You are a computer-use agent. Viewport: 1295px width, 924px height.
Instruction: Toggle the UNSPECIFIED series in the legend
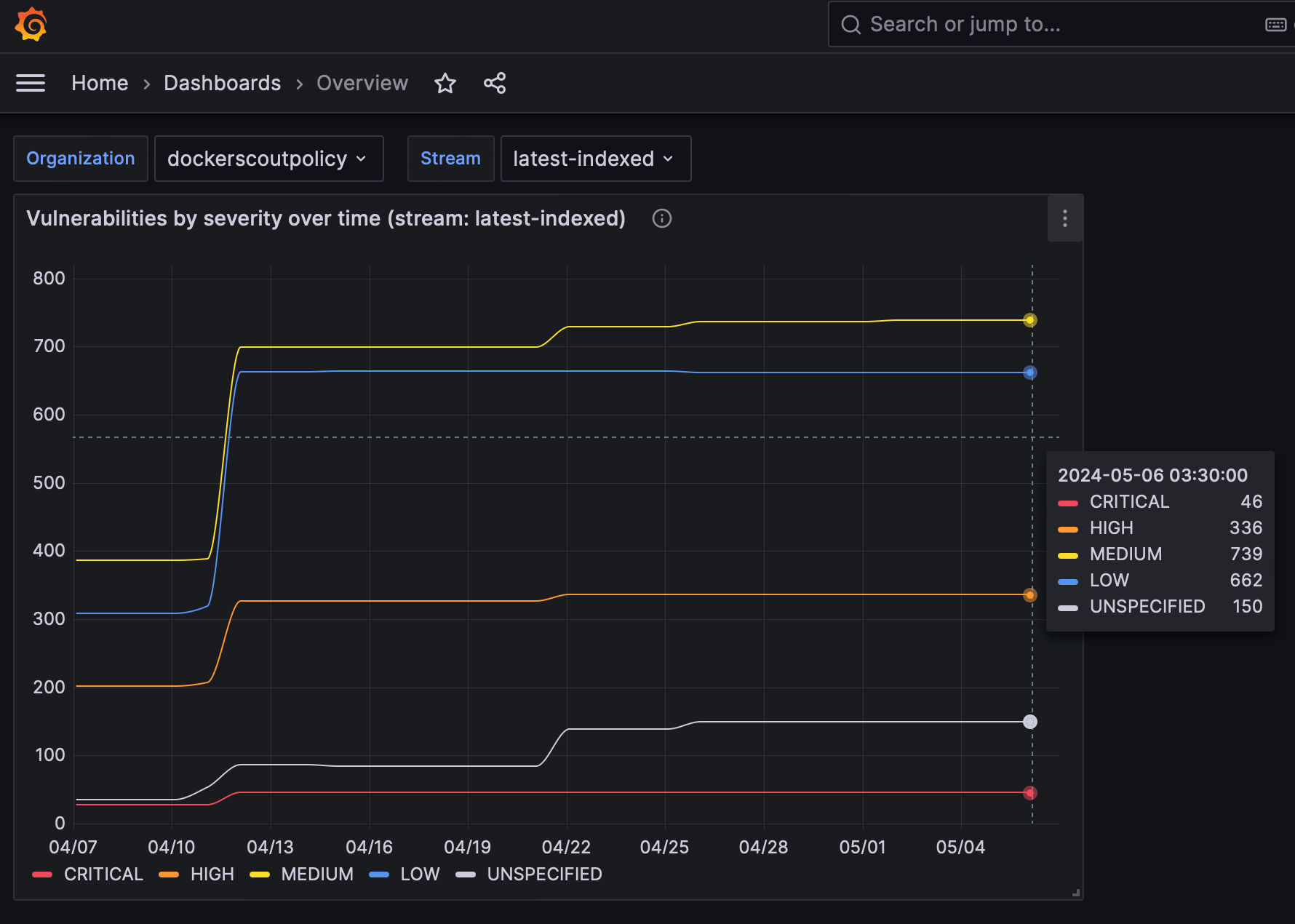(x=544, y=874)
